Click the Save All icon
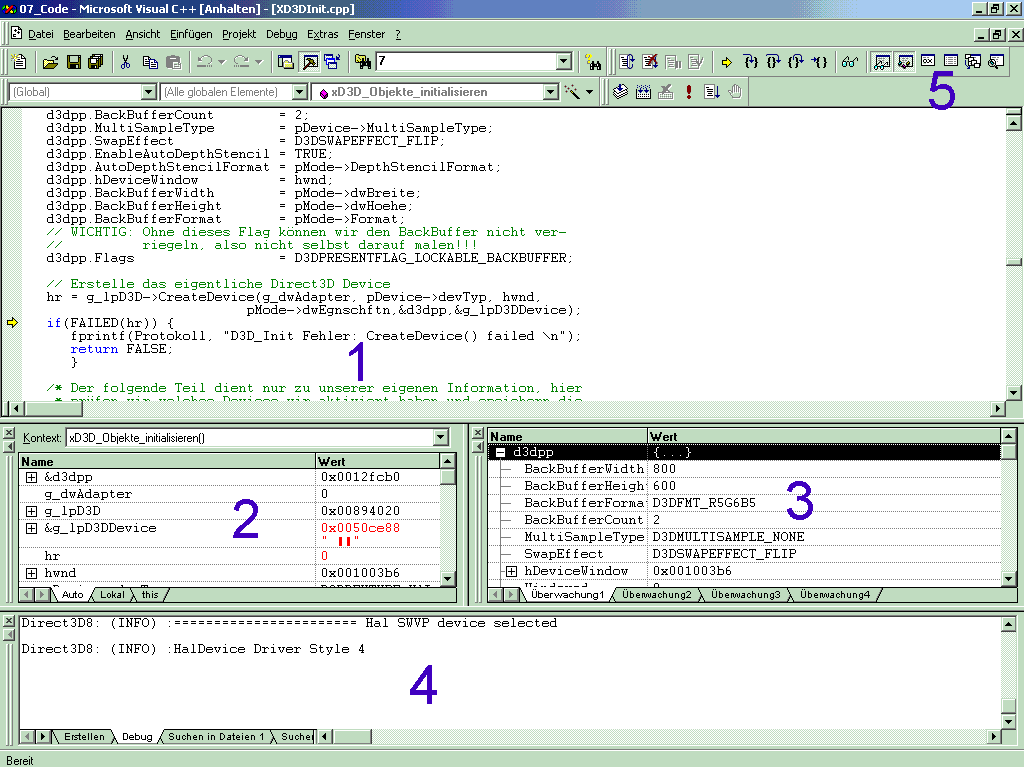 click(x=95, y=62)
